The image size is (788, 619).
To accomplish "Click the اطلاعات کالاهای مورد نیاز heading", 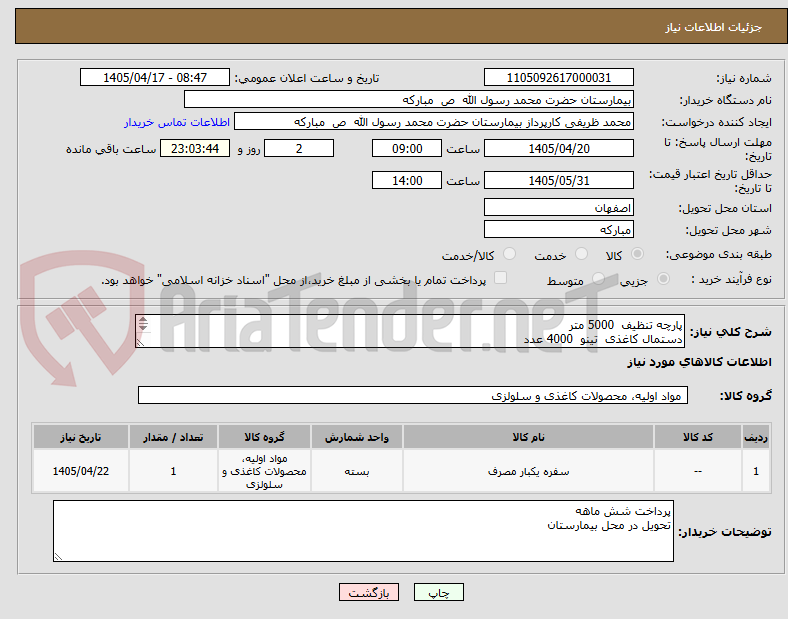I will pyautogui.click(x=699, y=362).
